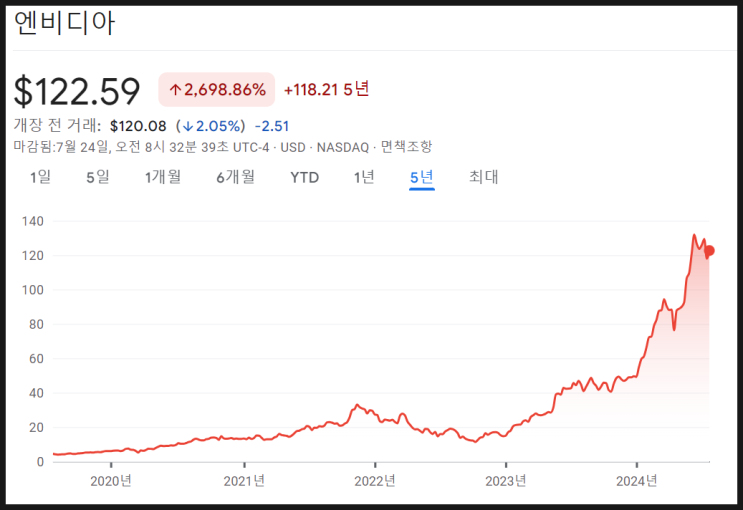Screen dimensions: 743x510
Task: Switch to the 1년 tab
Action: [x=364, y=177]
